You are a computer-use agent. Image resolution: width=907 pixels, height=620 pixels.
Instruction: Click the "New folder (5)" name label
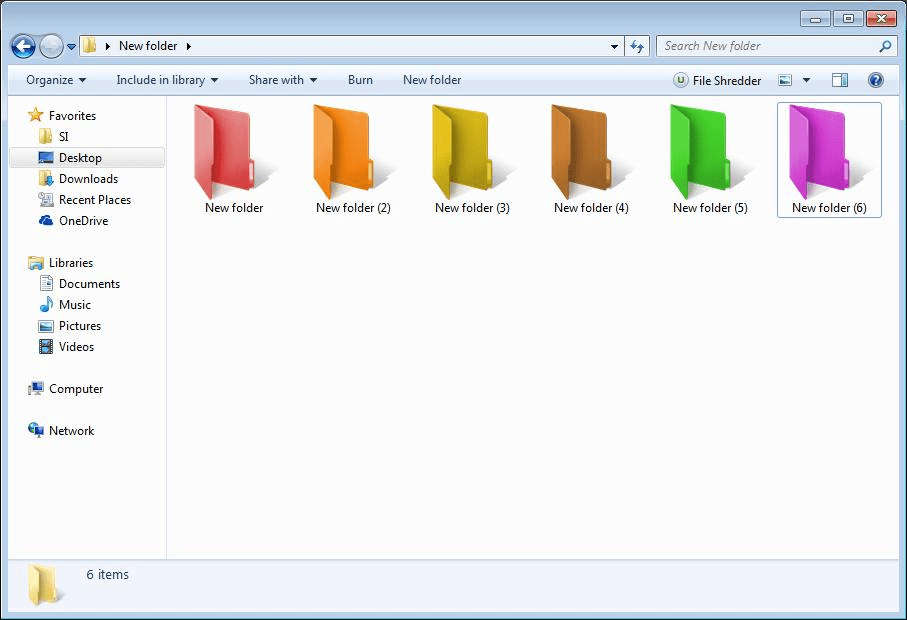(x=710, y=208)
